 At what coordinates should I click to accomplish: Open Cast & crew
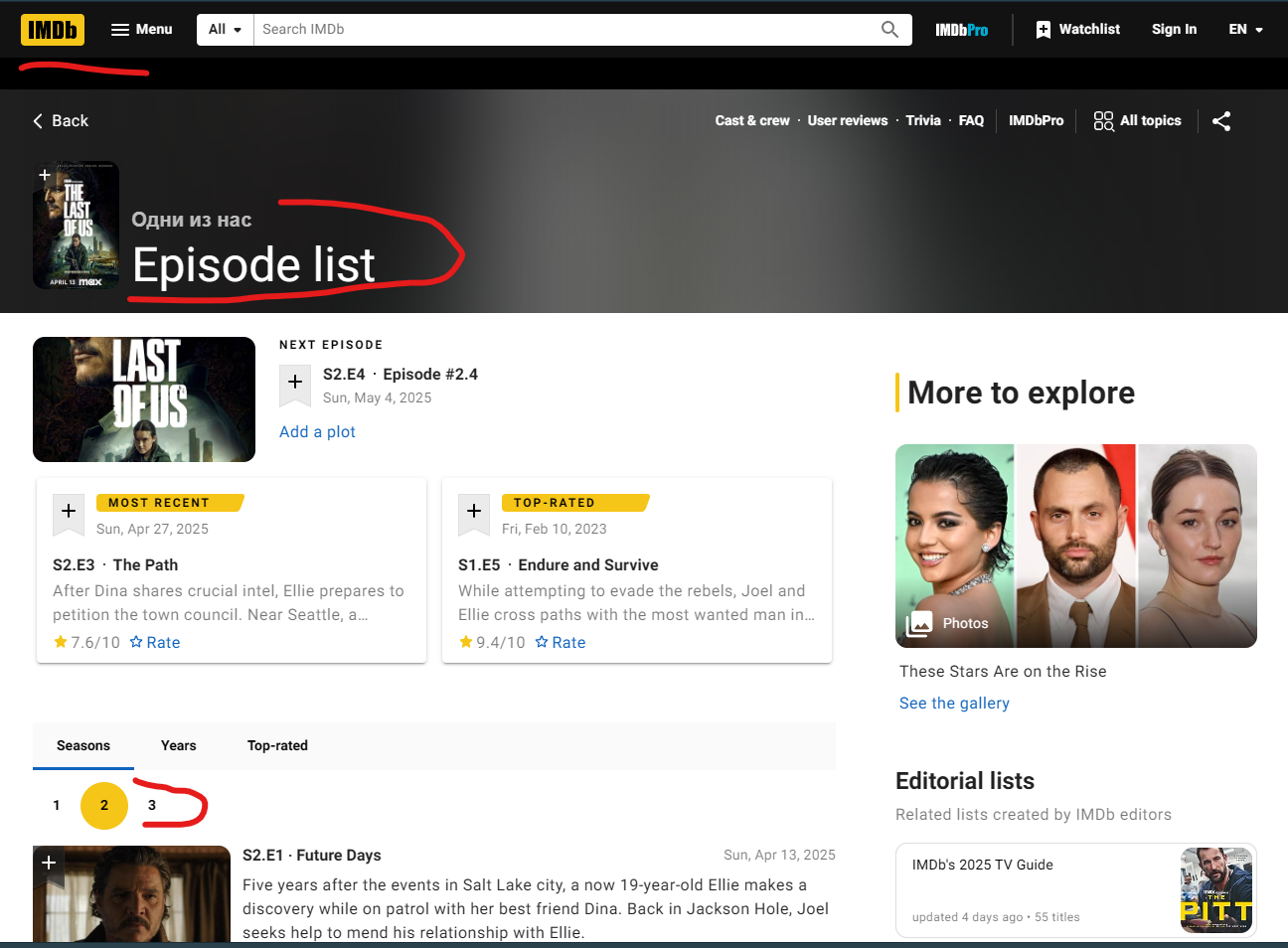(752, 120)
